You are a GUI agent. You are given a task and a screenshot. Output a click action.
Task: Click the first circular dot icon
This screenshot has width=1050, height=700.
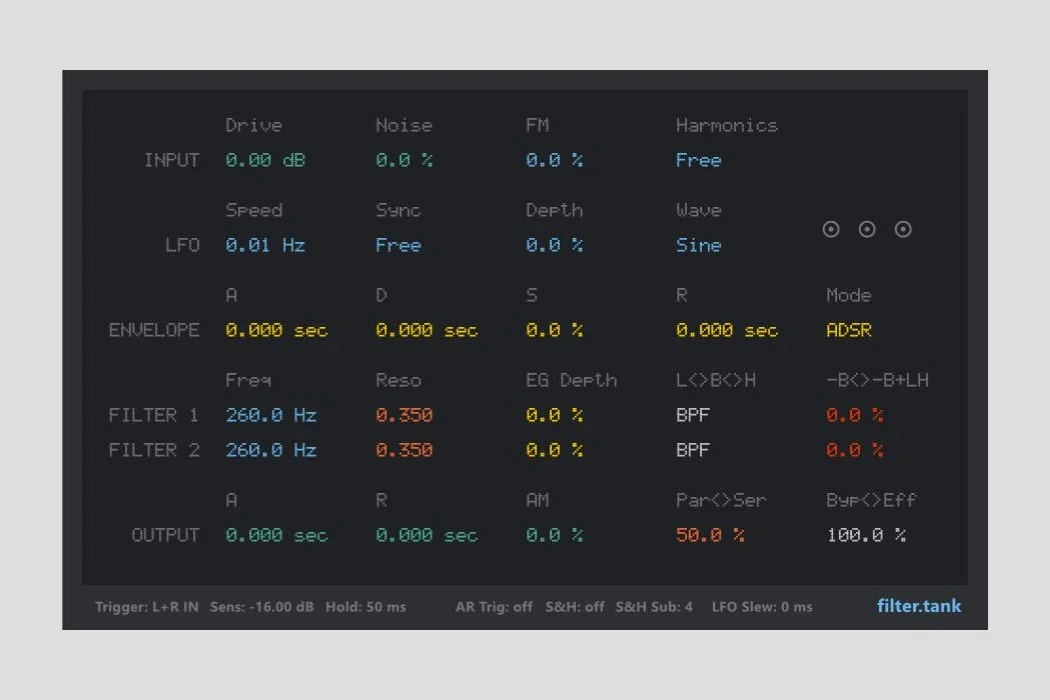click(830, 230)
